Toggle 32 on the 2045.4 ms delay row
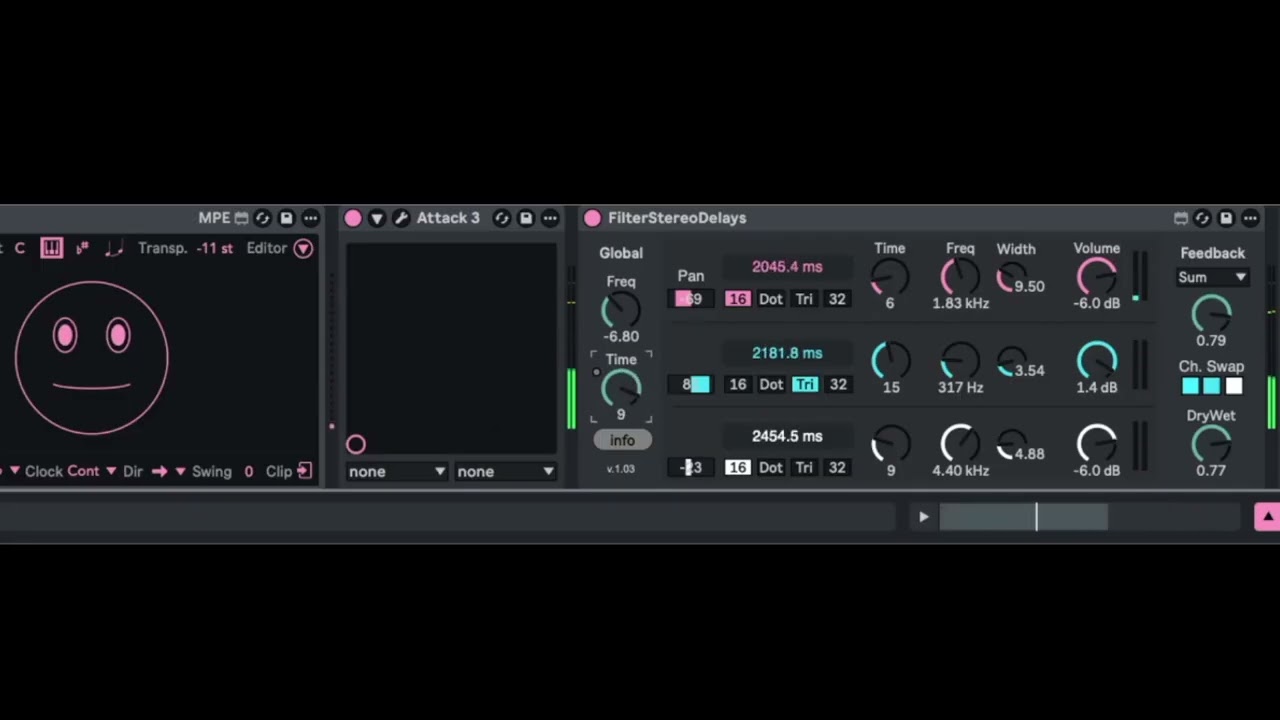The height and width of the screenshot is (720, 1280). [x=837, y=299]
